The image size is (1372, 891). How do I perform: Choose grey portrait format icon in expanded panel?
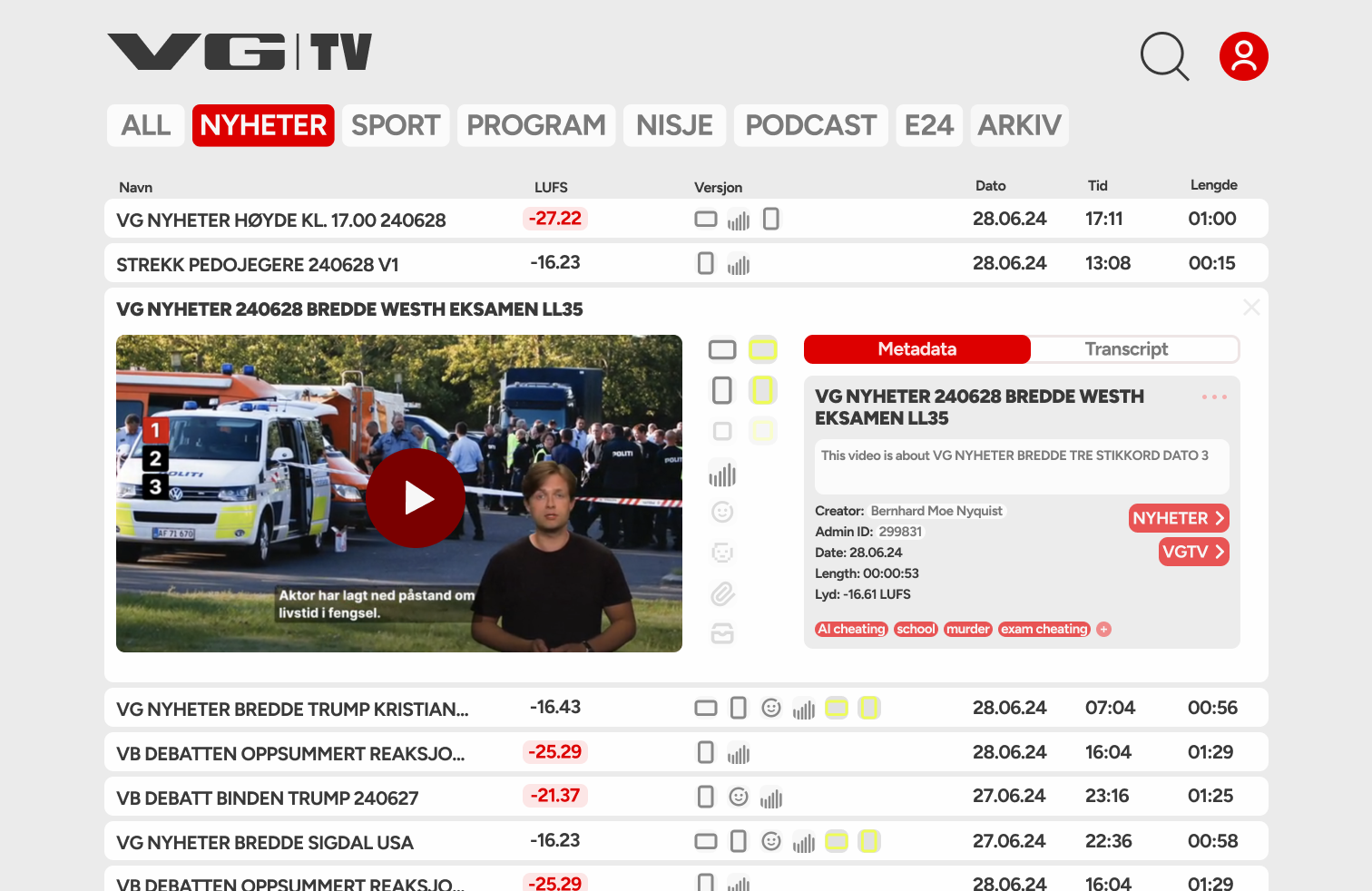(722, 390)
